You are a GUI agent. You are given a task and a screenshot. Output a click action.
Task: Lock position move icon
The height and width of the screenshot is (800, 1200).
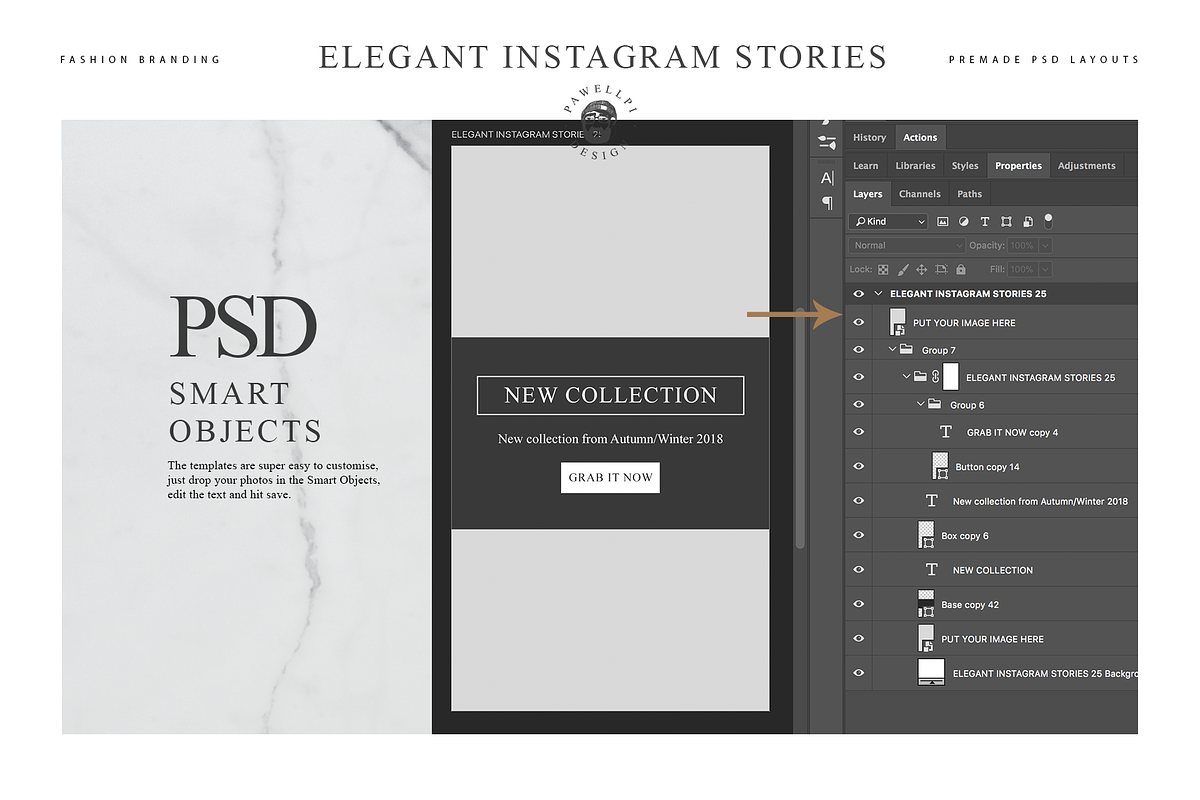tap(922, 270)
